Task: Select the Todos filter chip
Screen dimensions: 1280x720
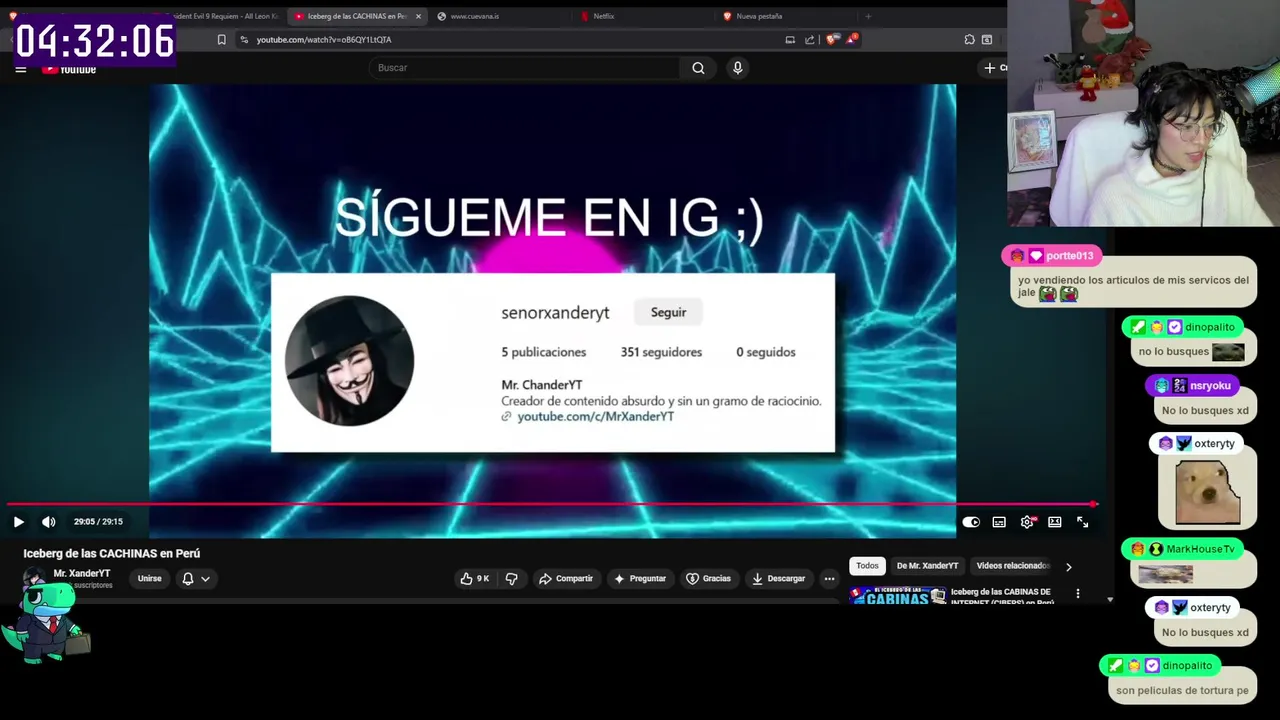Action: (867, 566)
